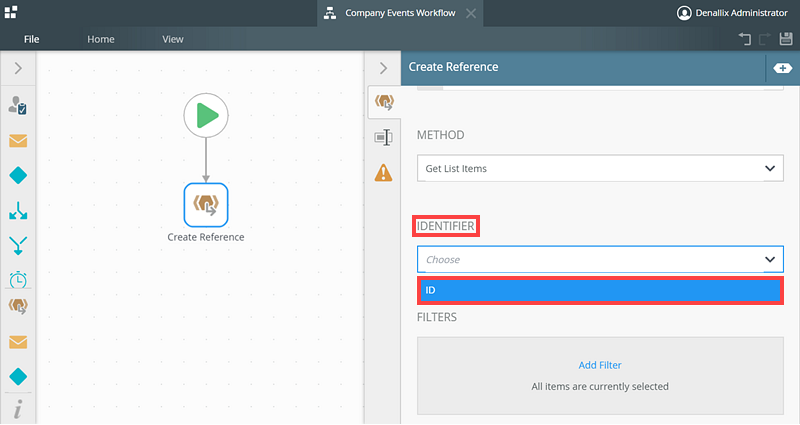The height and width of the screenshot is (425, 800).
Task: Select the merge arrows toolbox icon
Action: [x=18, y=245]
